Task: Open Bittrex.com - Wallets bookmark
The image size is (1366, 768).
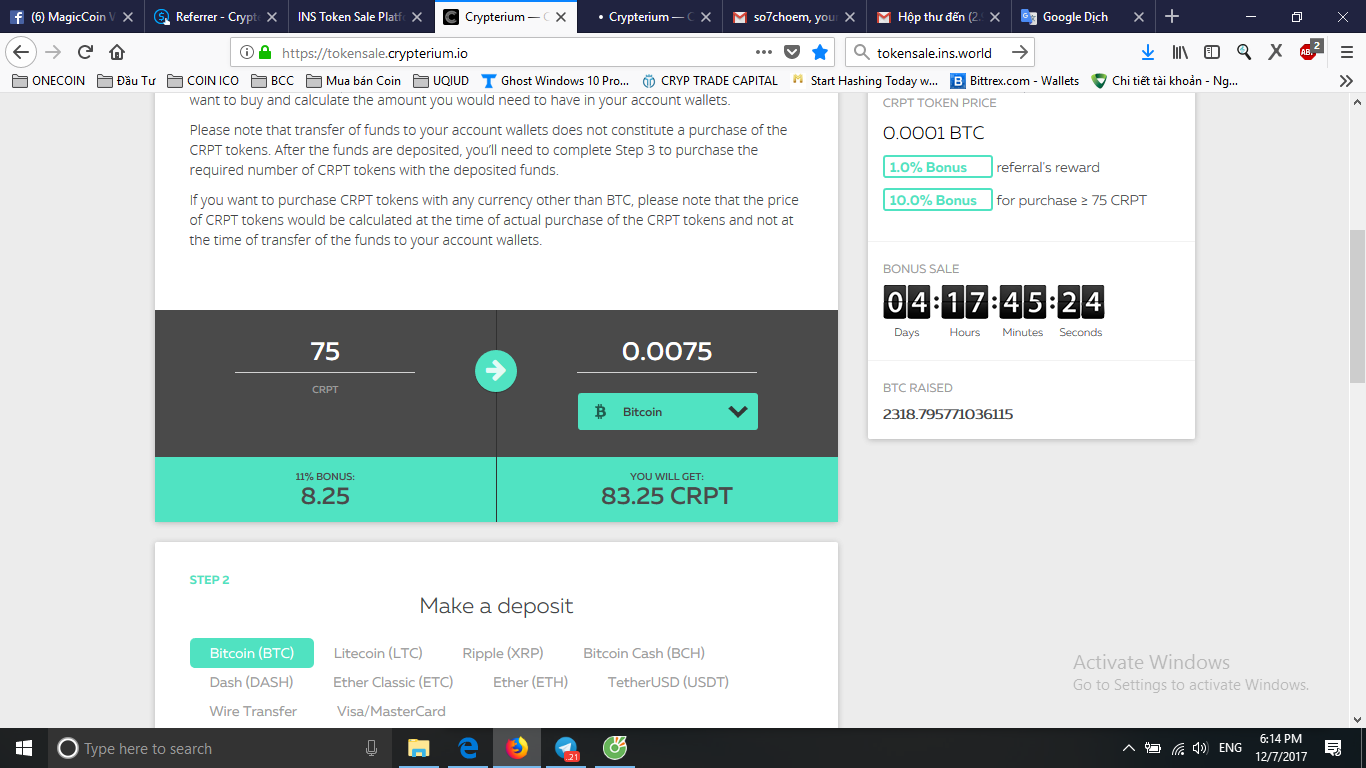Action: tap(1015, 81)
